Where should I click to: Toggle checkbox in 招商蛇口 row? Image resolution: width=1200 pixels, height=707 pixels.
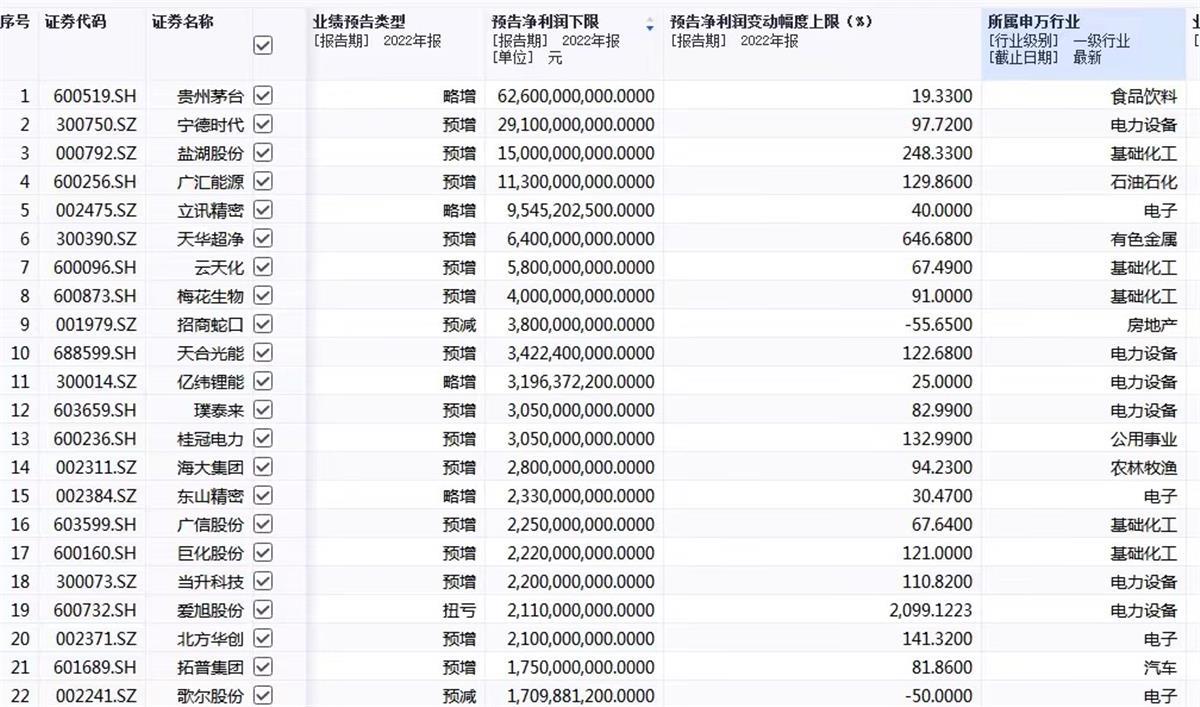pos(264,324)
